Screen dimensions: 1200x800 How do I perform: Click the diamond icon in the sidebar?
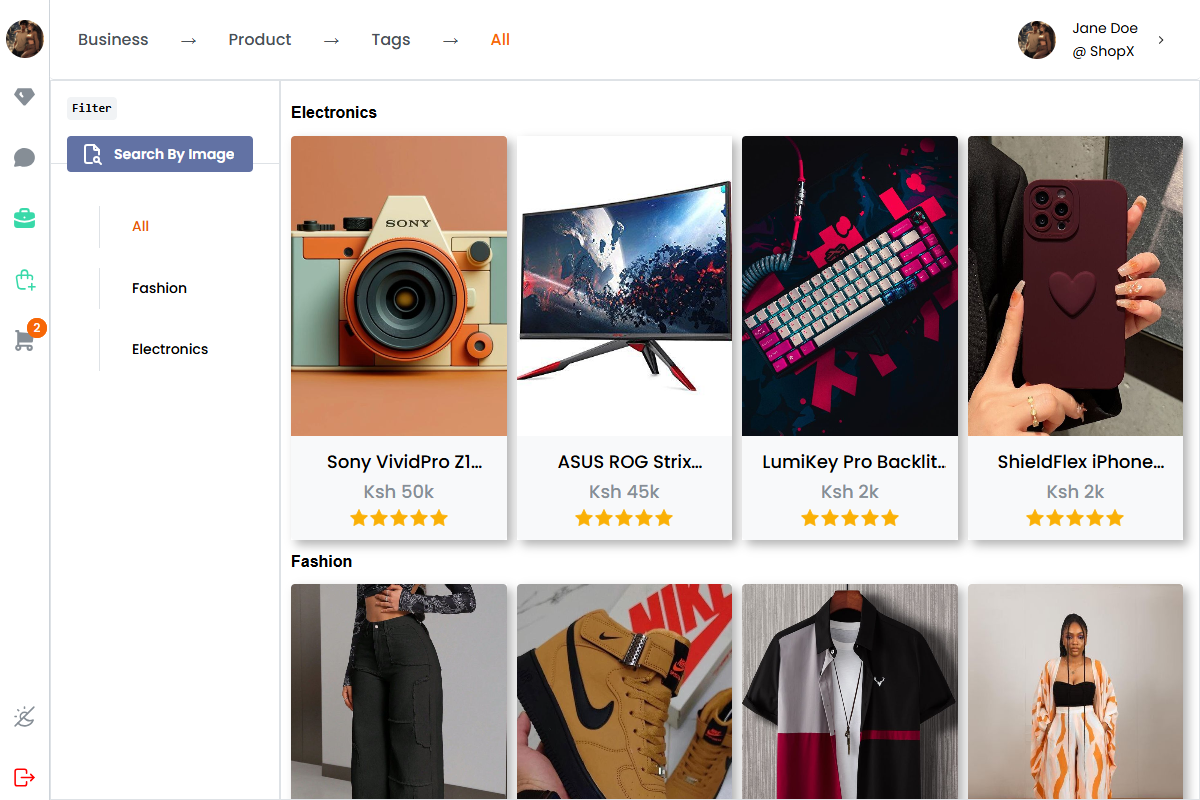(24, 97)
